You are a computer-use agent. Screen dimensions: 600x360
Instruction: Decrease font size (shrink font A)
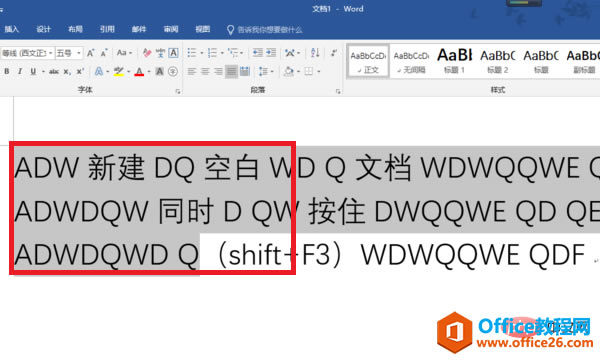[x=104, y=53]
